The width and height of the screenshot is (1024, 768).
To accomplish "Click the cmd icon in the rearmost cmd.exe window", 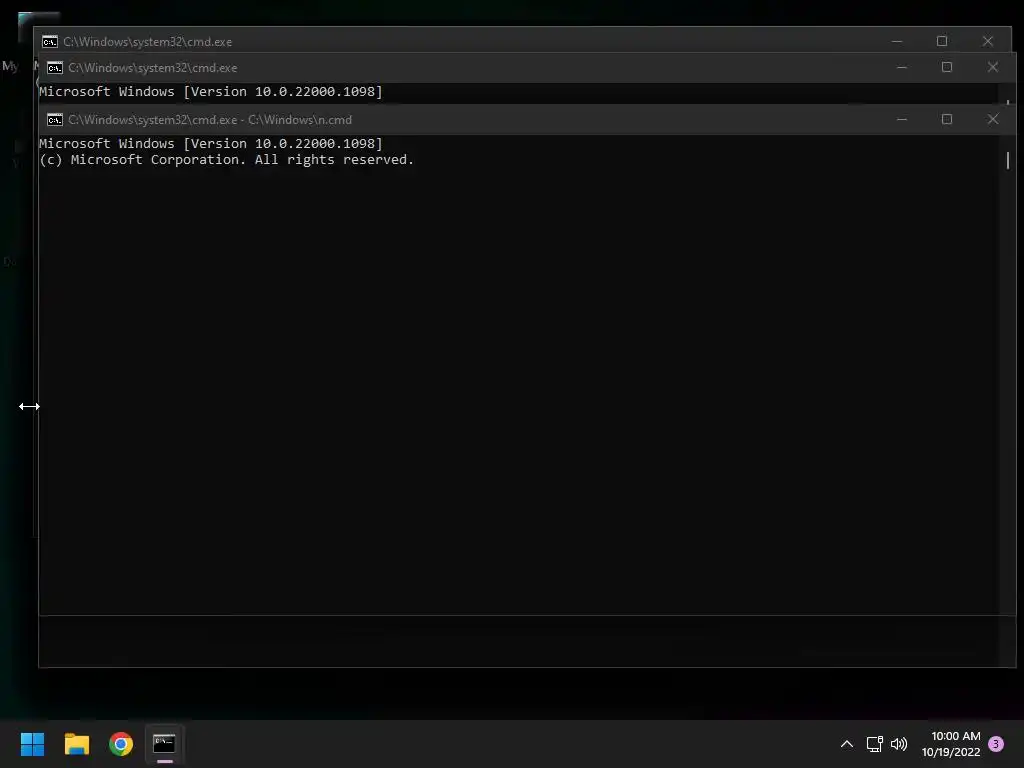I will pyautogui.click(x=50, y=42).
